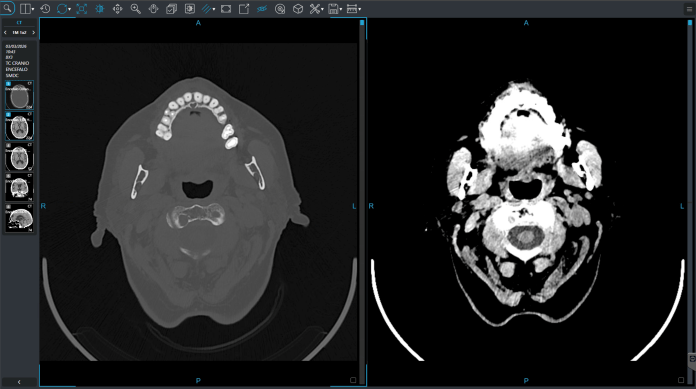Click the export square-with-arrow icon
Screen dimensions: 696x389
[x=244, y=8]
